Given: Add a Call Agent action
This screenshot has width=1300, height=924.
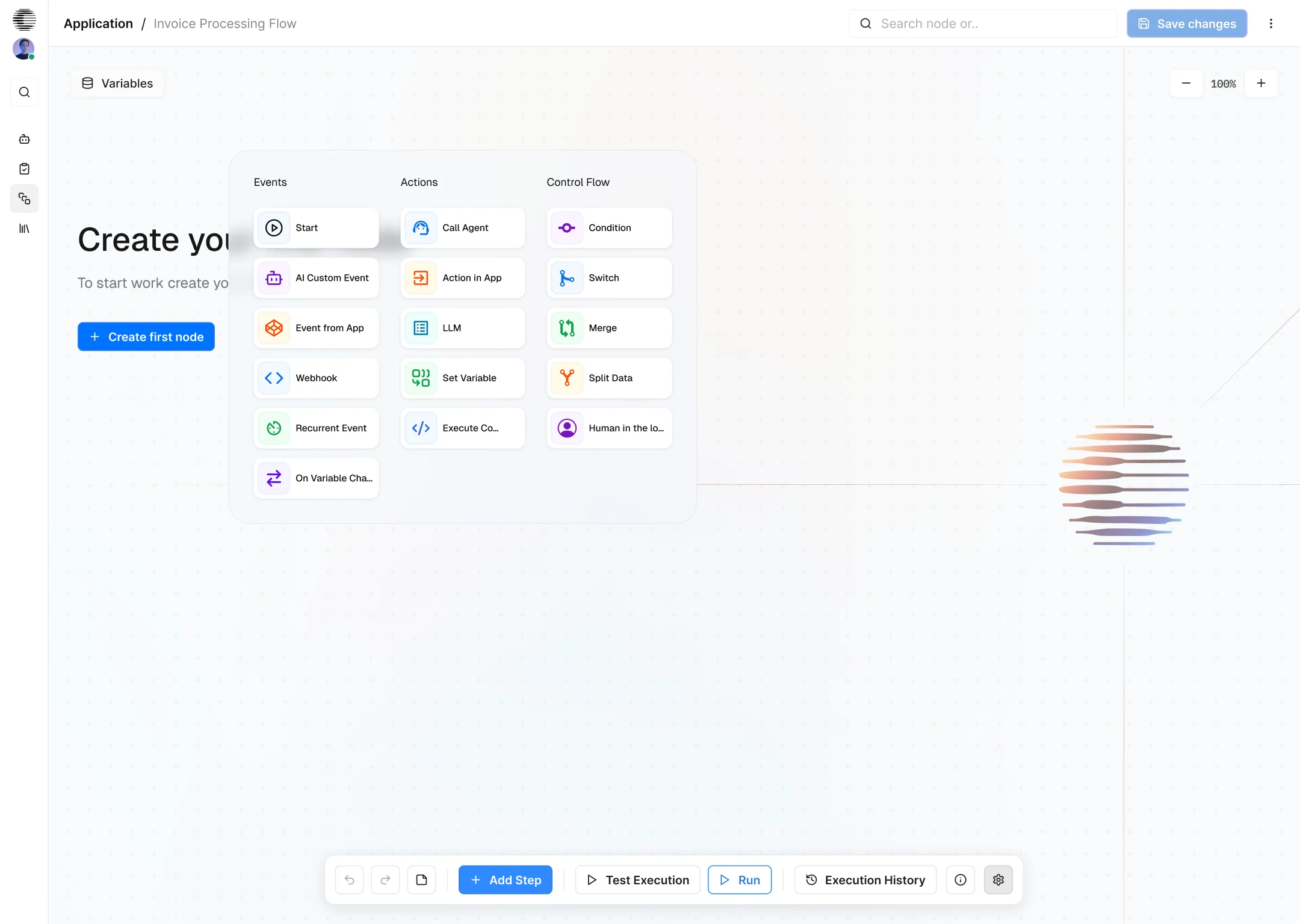Looking at the screenshot, I should (462, 227).
